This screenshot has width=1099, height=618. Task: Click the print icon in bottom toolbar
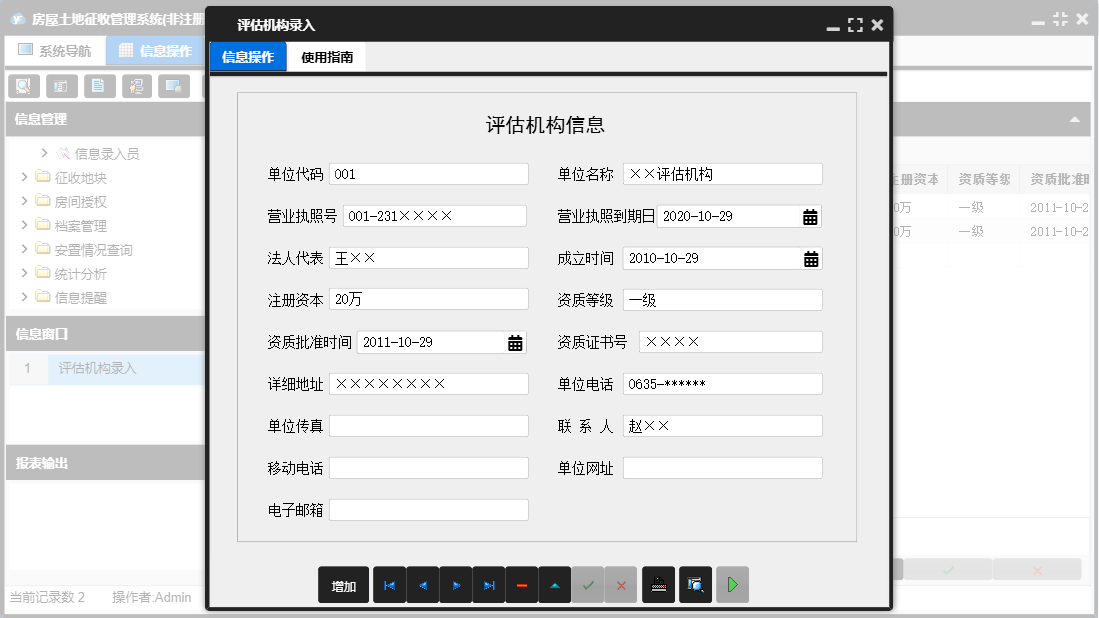click(x=659, y=586)
